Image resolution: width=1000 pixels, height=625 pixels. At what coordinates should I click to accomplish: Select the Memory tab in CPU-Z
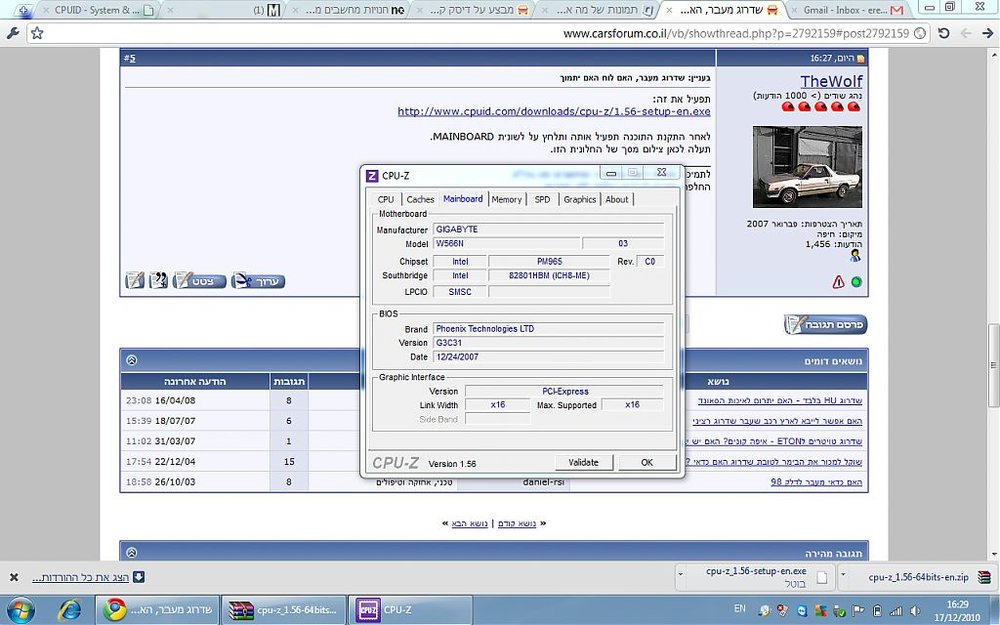[x=506, y=199]
